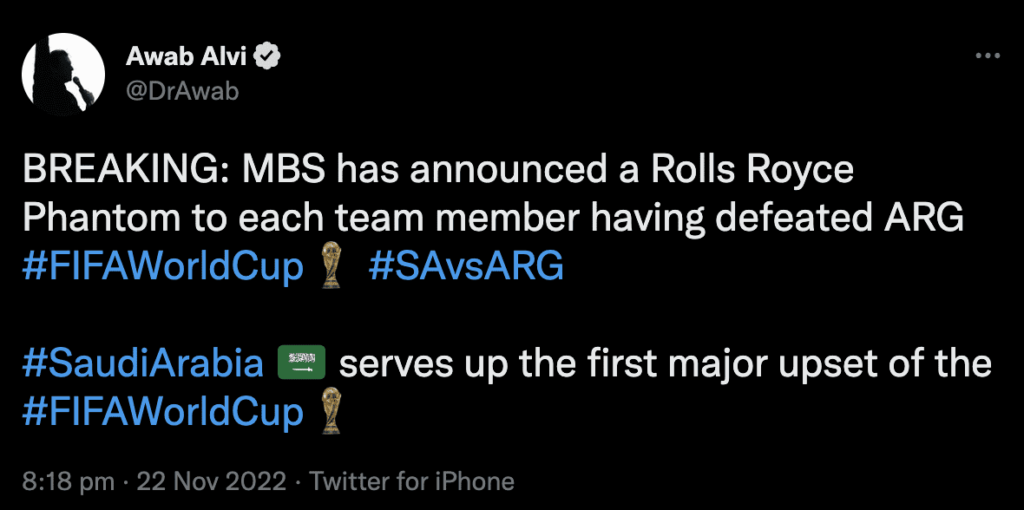
Task: Click the blue verified badge beside Awab Alvi
Action: click(267, 59)
